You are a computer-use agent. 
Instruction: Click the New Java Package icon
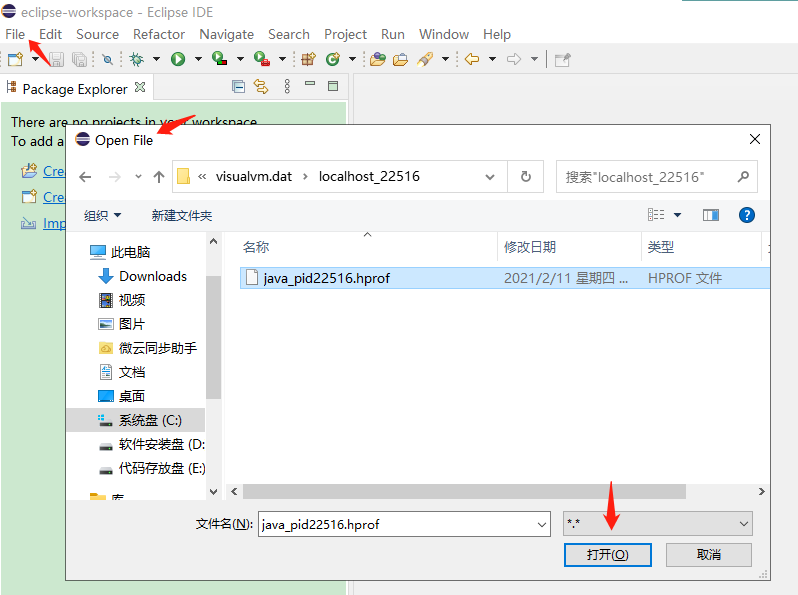click(308, 60)
